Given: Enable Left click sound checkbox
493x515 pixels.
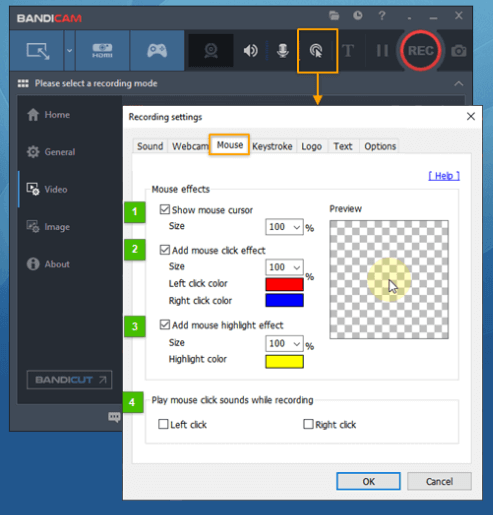Looking at the screenshot, I should [163, 424].
